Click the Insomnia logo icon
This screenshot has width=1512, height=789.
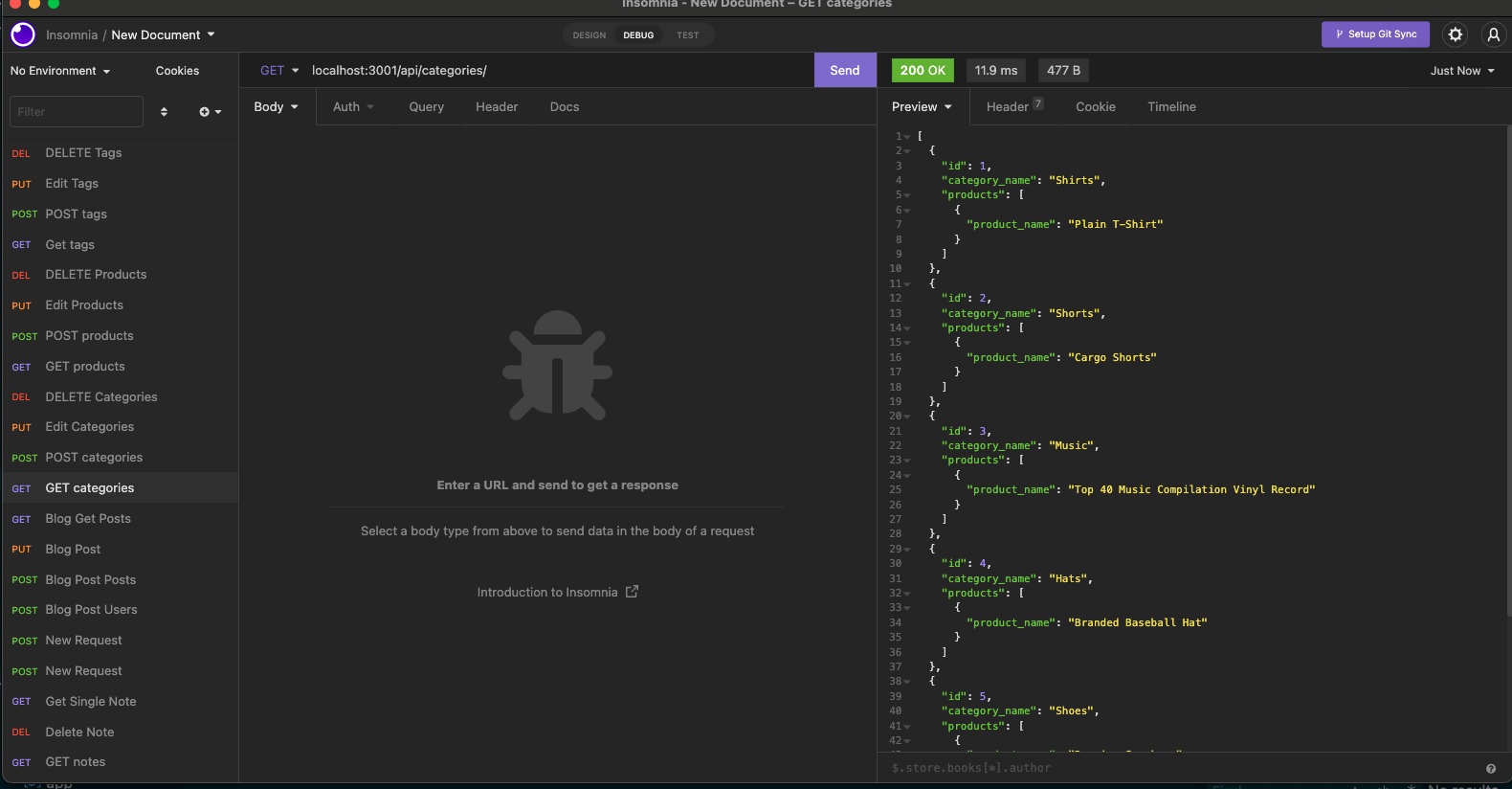(23, 34)
